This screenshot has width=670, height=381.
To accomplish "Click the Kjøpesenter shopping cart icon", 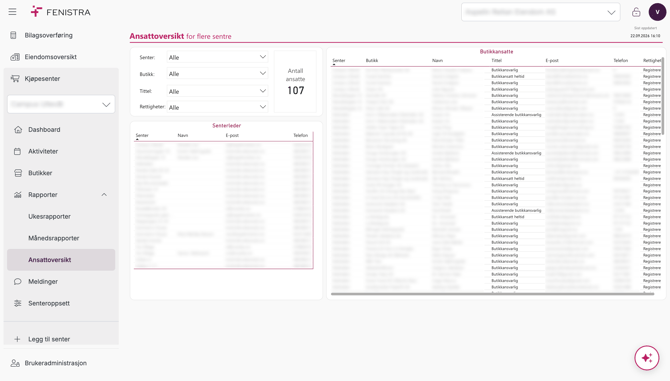I will tap(15, 79).
